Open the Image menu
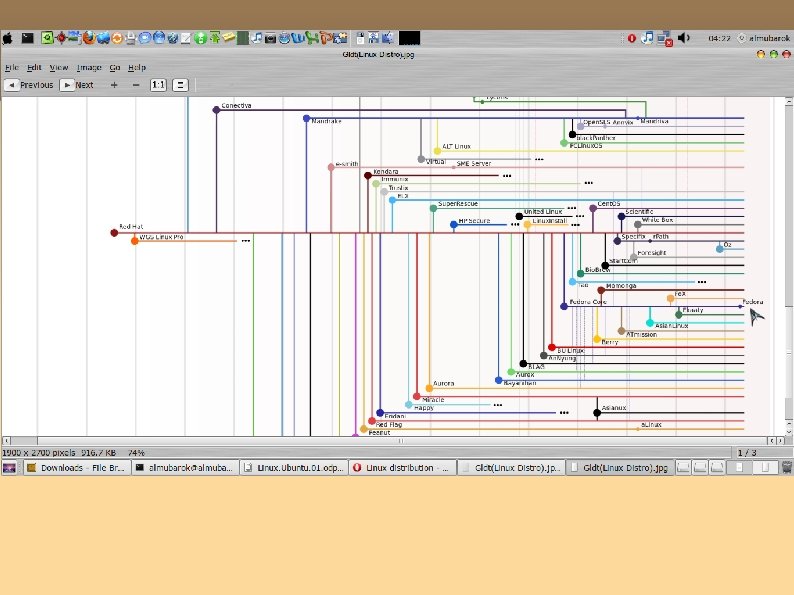The height and width of the screenshot is (595, 794). click(89, 67)
